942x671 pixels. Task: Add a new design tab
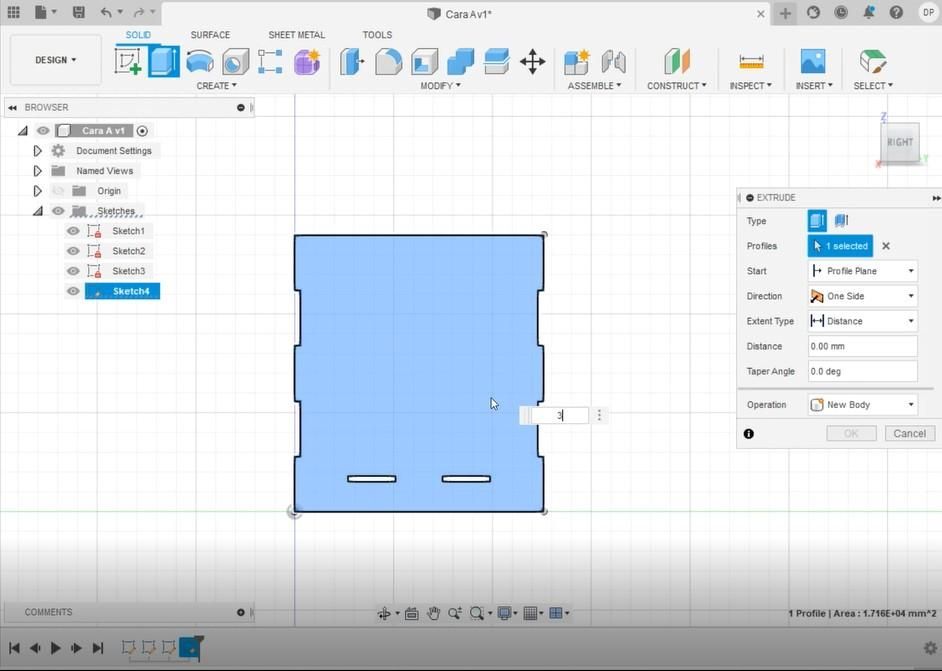click(x=785, y=13)
